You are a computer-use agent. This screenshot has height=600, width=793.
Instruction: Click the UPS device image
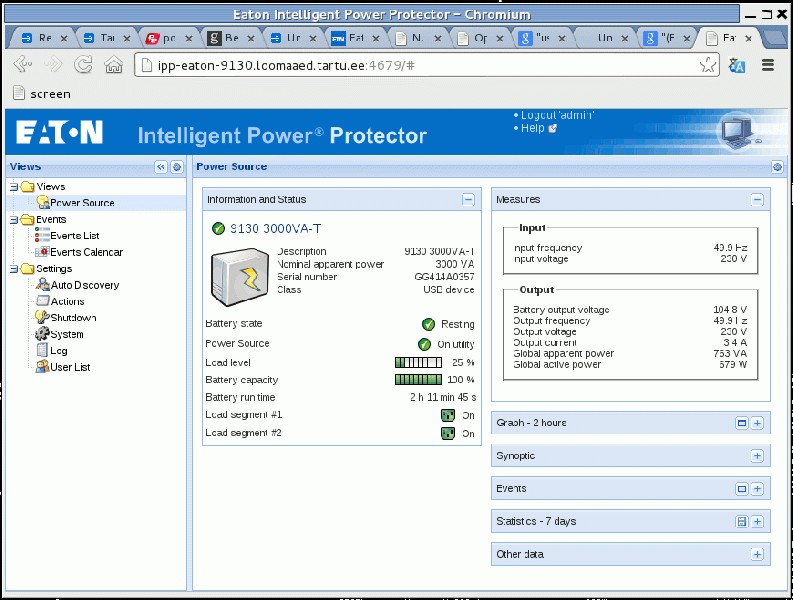240,276
